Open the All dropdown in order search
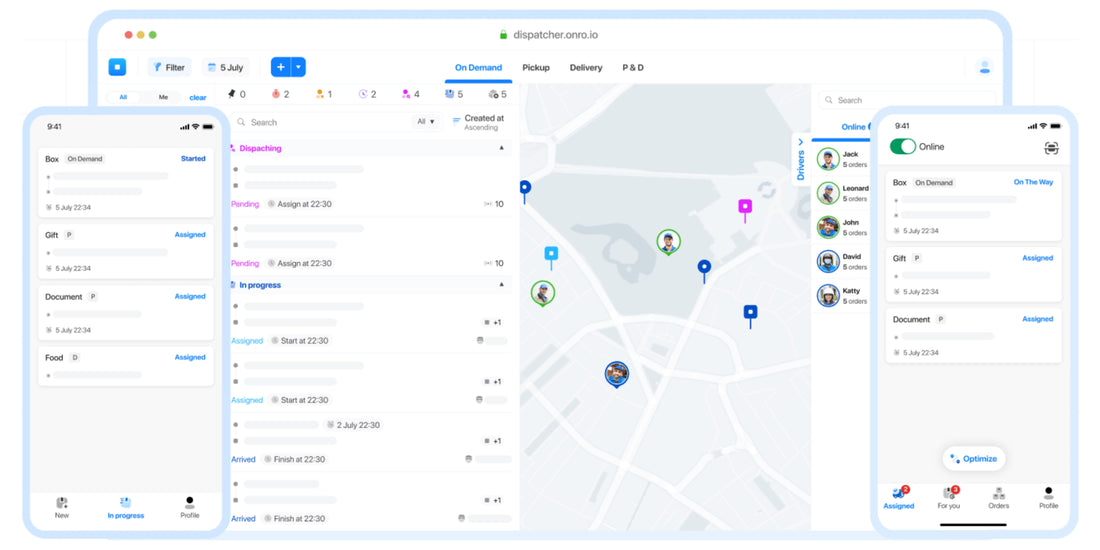This screenshot has height=550, width=1100. click(x=426, y=122)
